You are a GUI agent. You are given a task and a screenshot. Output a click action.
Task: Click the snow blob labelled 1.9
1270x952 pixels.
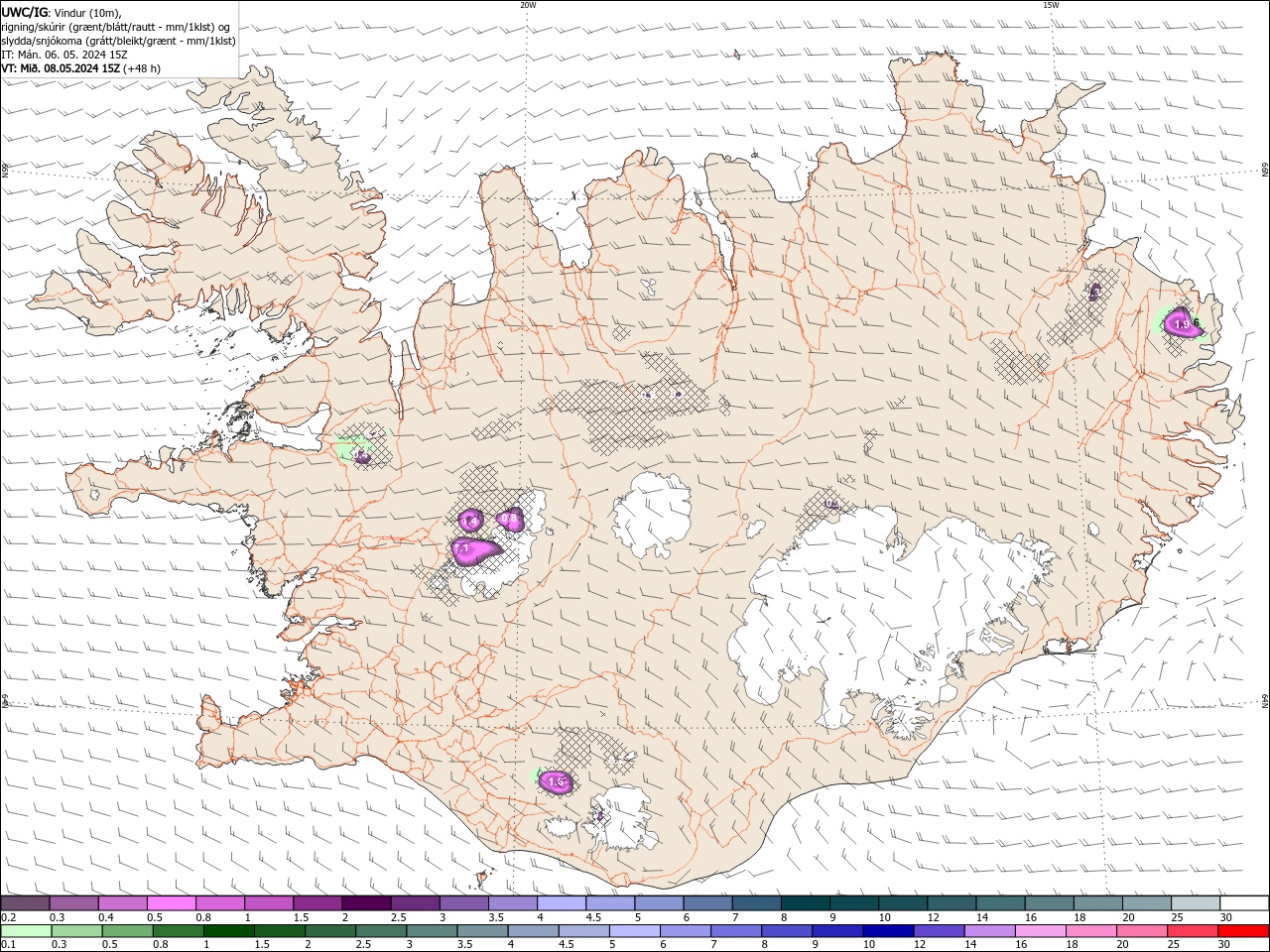click(x=1182, y=323)
